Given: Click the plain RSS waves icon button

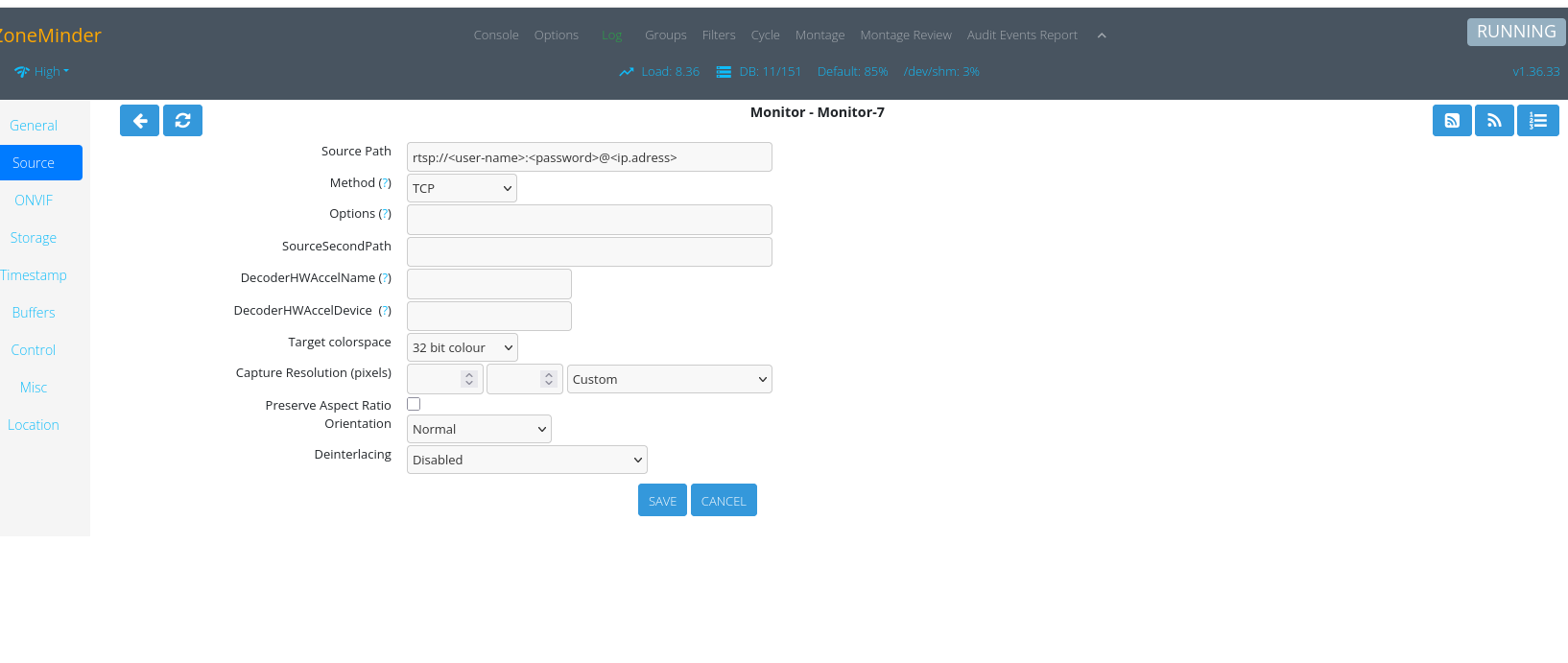Looking at the screenshot, I should pos(1494,121).
